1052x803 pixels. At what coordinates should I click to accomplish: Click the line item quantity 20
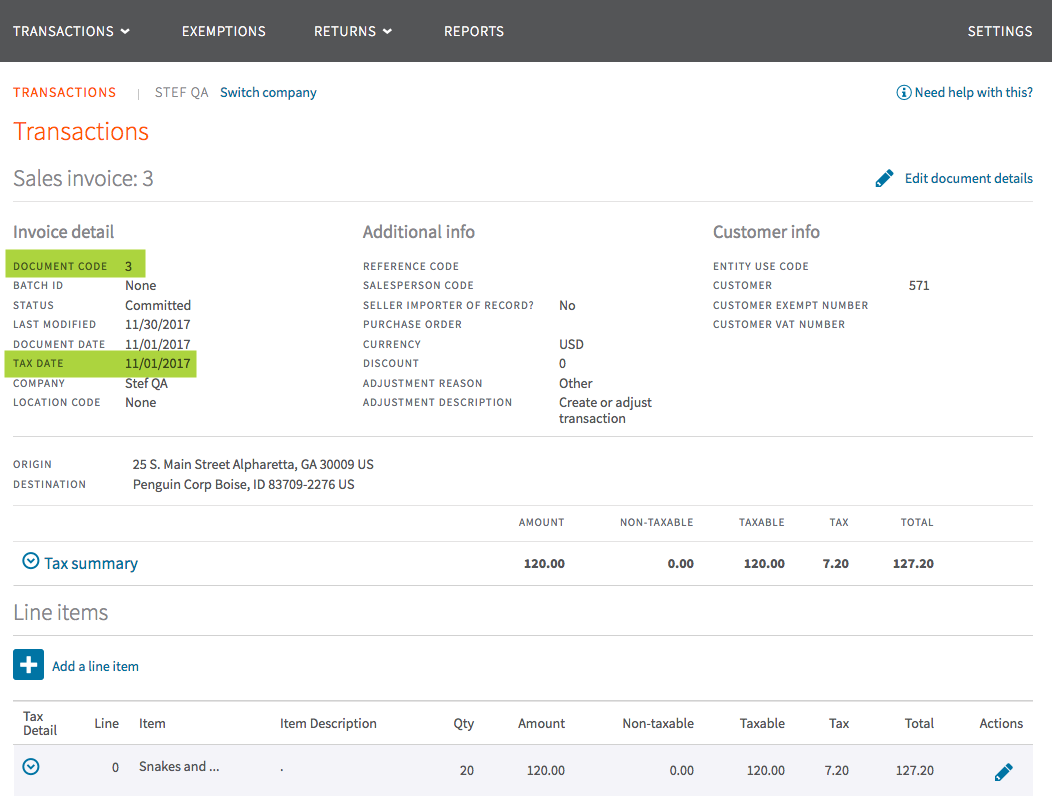coord(467,771)
